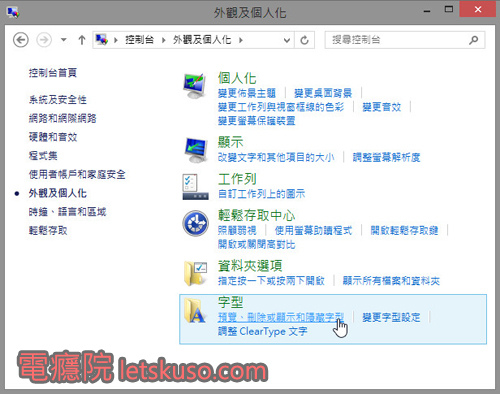Open 硬體和音效 category

[x=53, y=137]
